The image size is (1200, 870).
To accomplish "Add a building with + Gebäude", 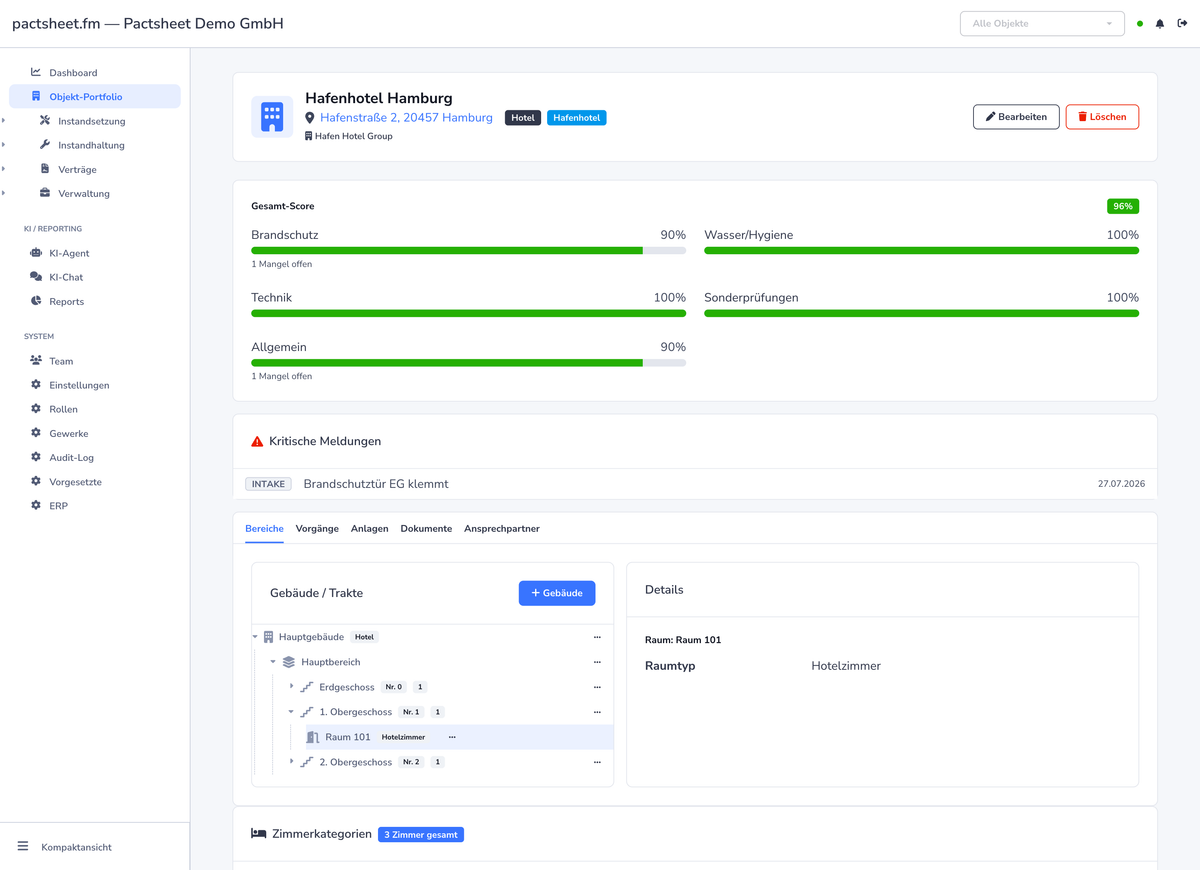I will pos(557,593).
